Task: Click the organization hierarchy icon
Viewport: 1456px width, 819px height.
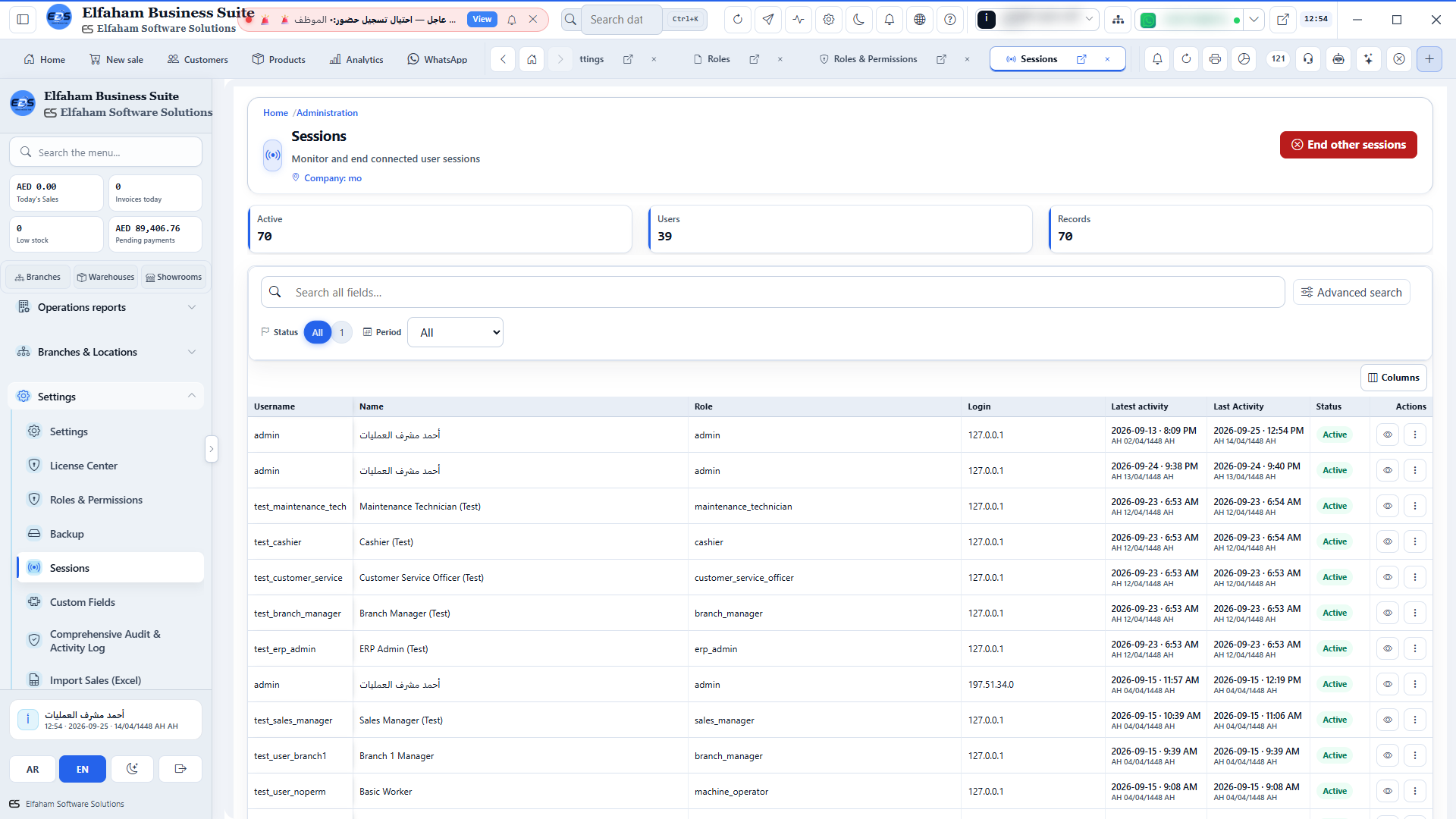Action: click(x=1118, y=20)
